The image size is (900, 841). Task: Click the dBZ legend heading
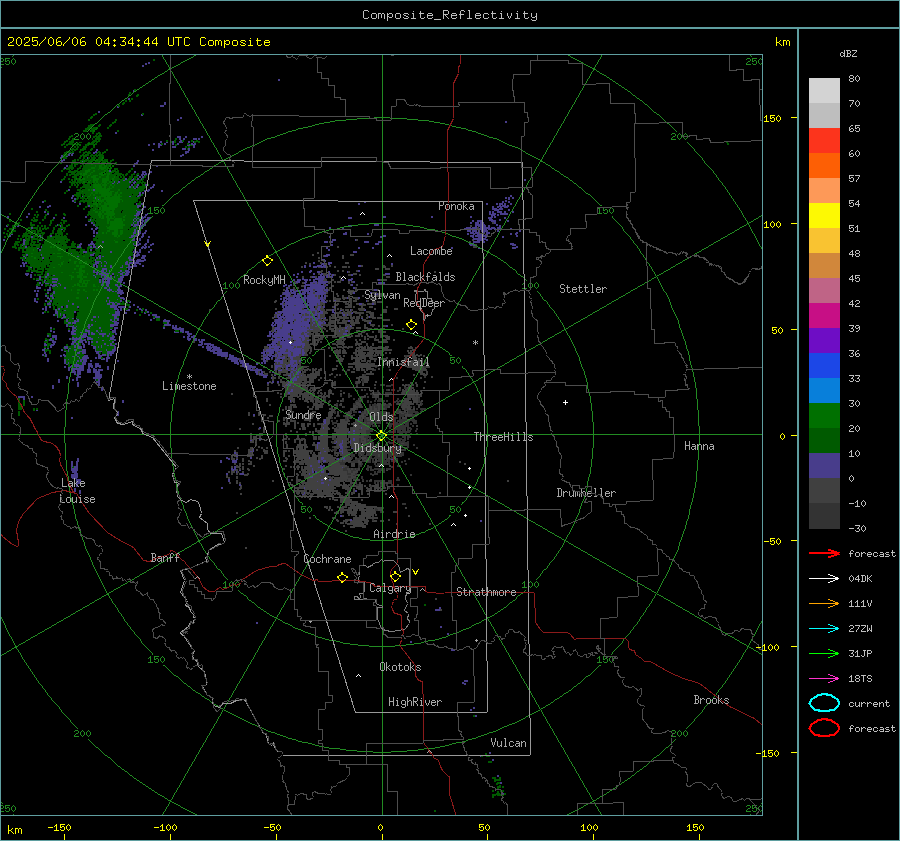(848, 53)
